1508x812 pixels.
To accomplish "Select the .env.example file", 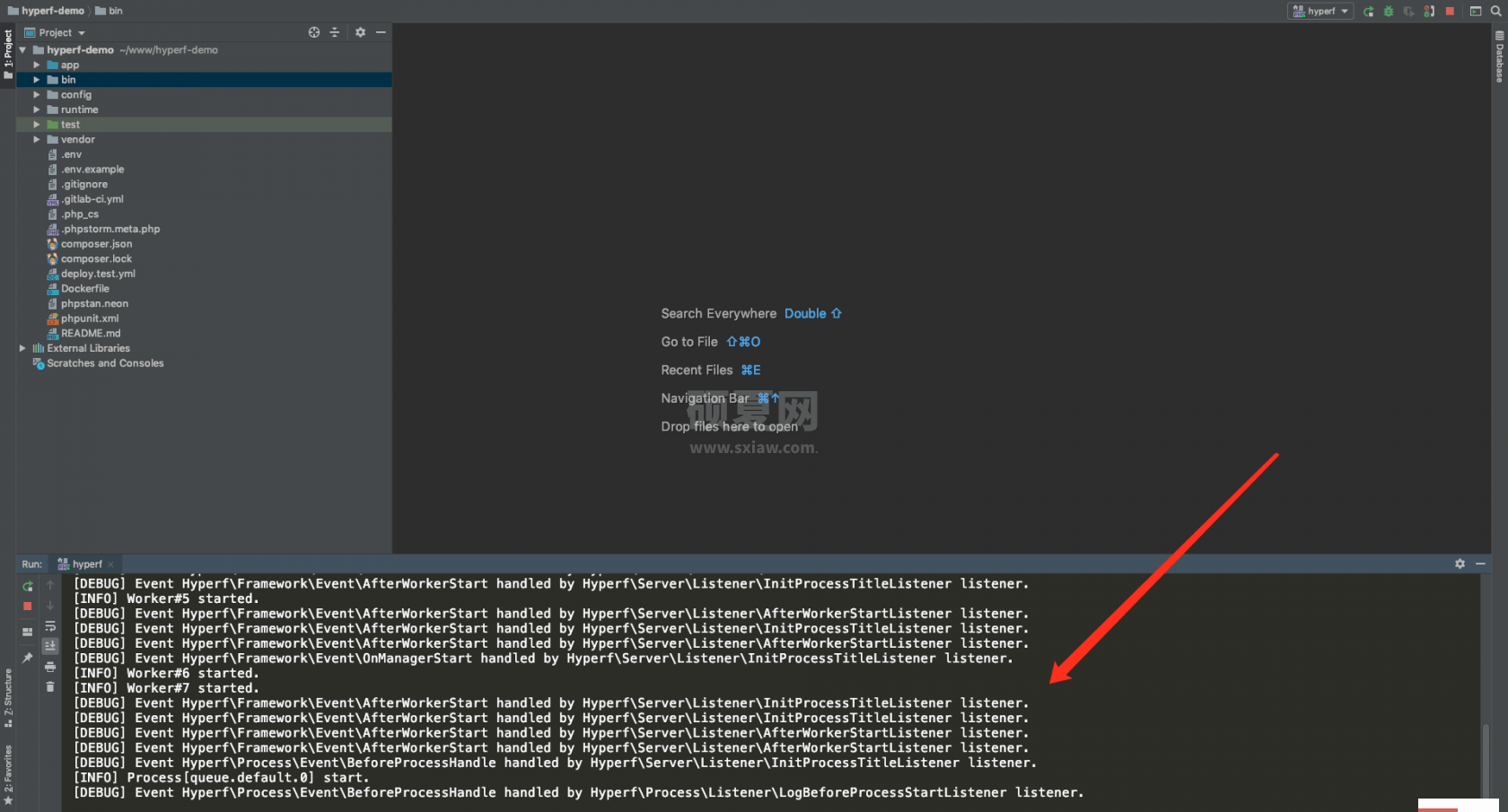I will pyautogui.click(x=86, y=170).
